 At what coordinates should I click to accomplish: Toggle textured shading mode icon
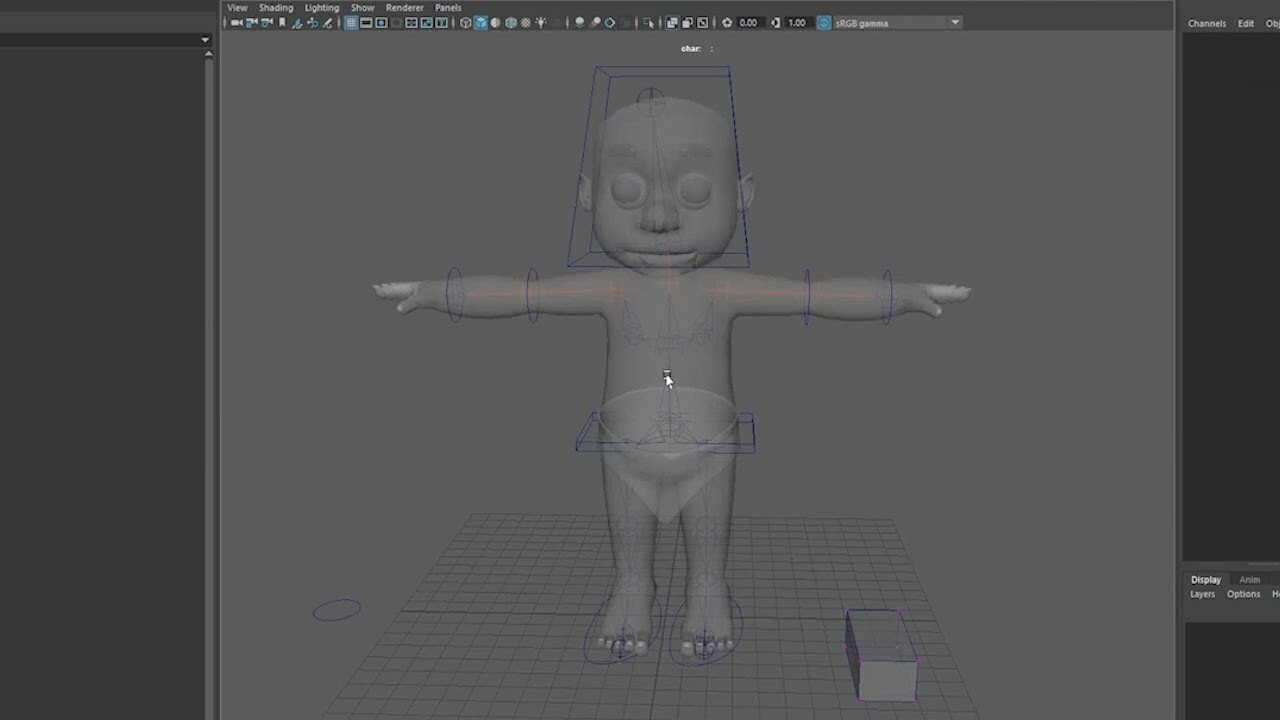pyautogui.click(x=511, y=22)
